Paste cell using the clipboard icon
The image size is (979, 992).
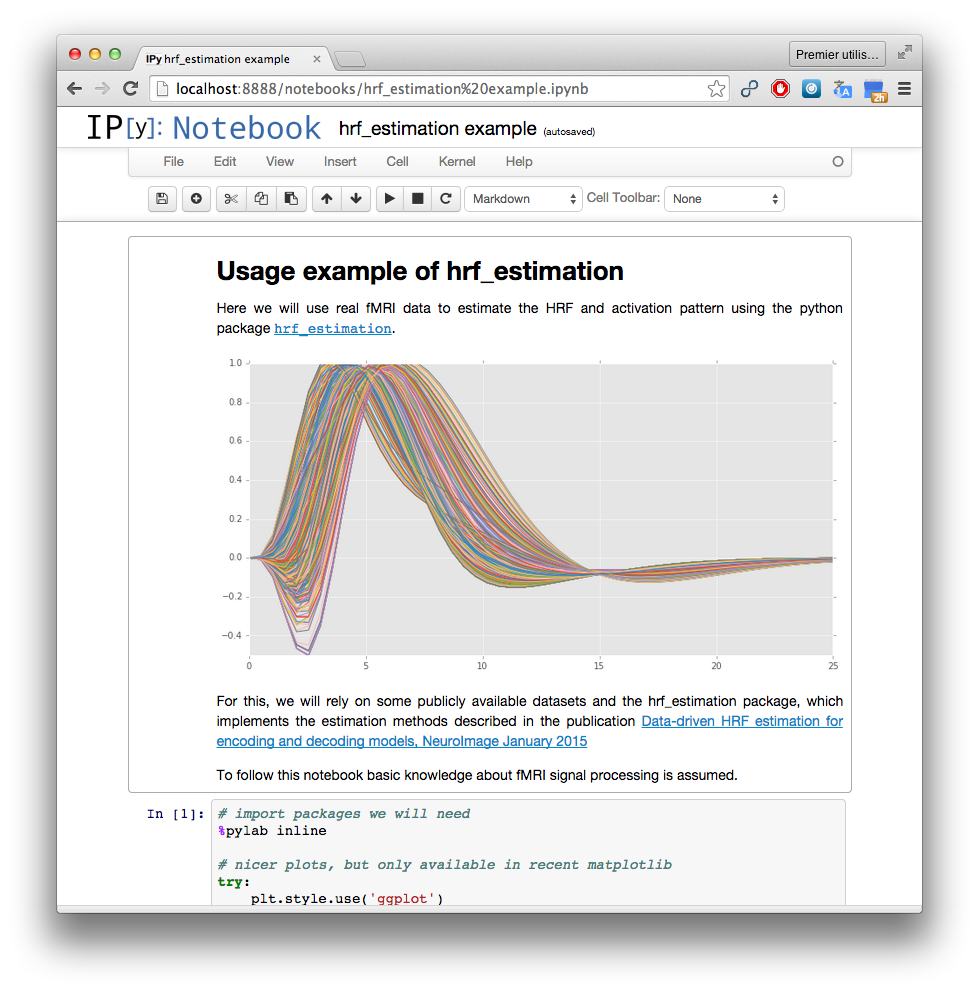click(x=291, y=199)
